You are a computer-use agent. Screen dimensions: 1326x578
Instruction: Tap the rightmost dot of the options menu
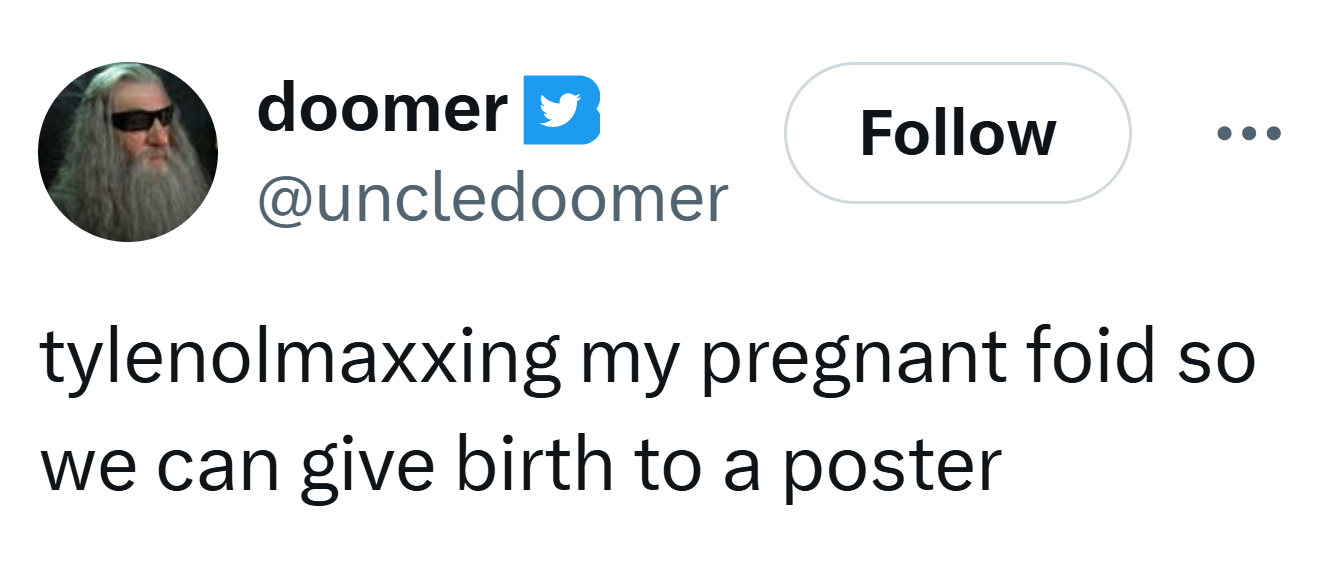(x=1273, y=133)
